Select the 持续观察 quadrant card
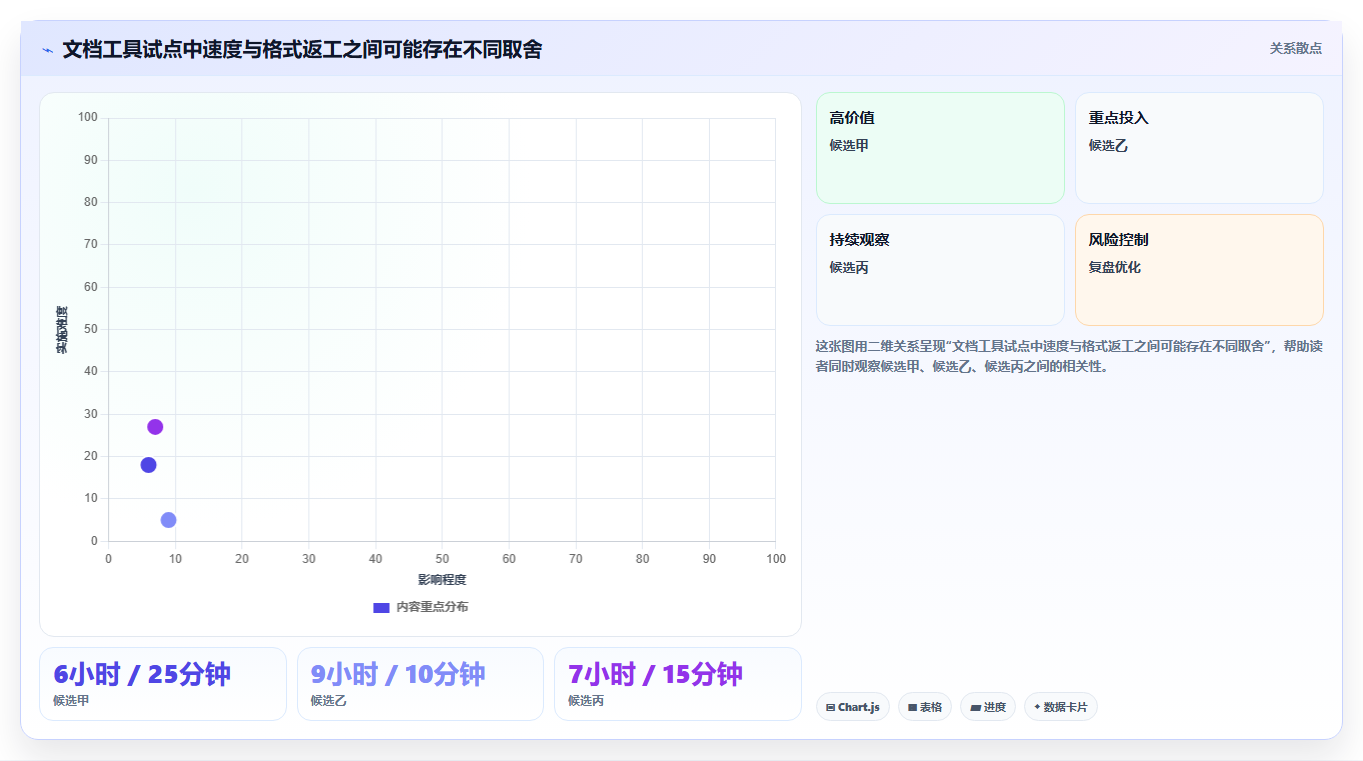Viewport: 1363px width, 761px height. pos(940,270)
